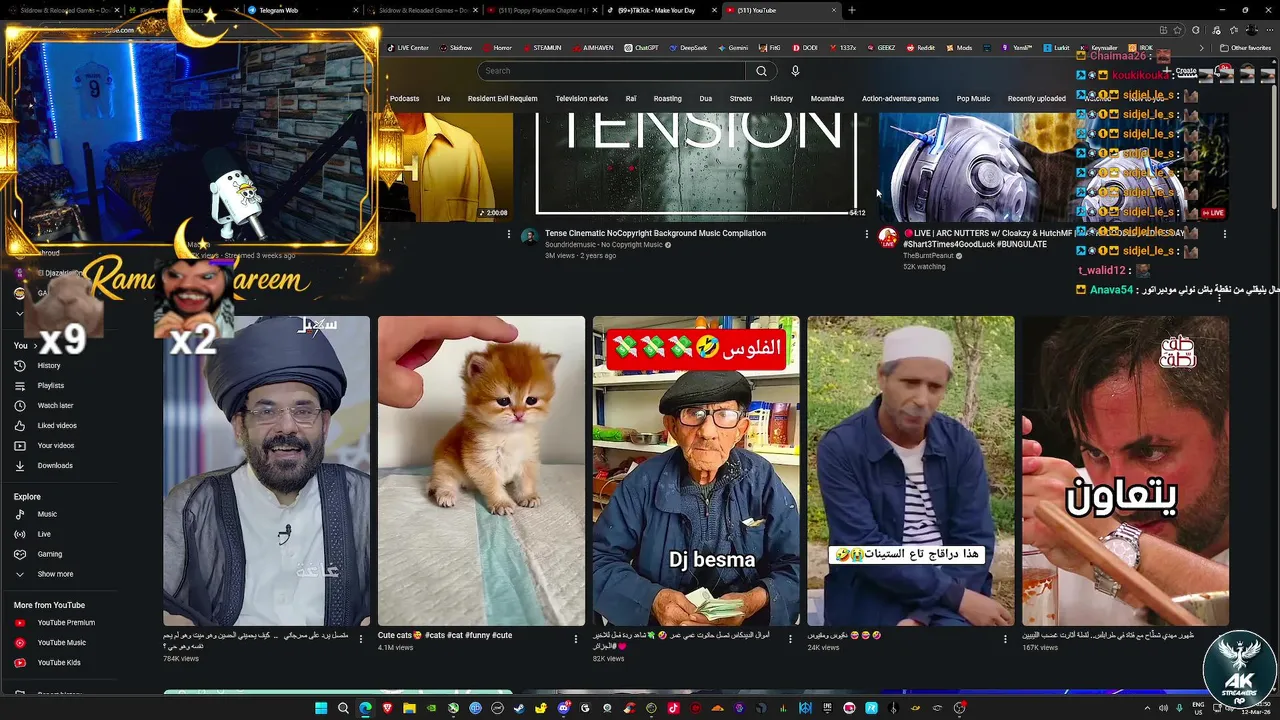The width and height of the screenshot is (1280, 720).
Task: Start voice search with the microphone icon
Action: coord(795,71)
